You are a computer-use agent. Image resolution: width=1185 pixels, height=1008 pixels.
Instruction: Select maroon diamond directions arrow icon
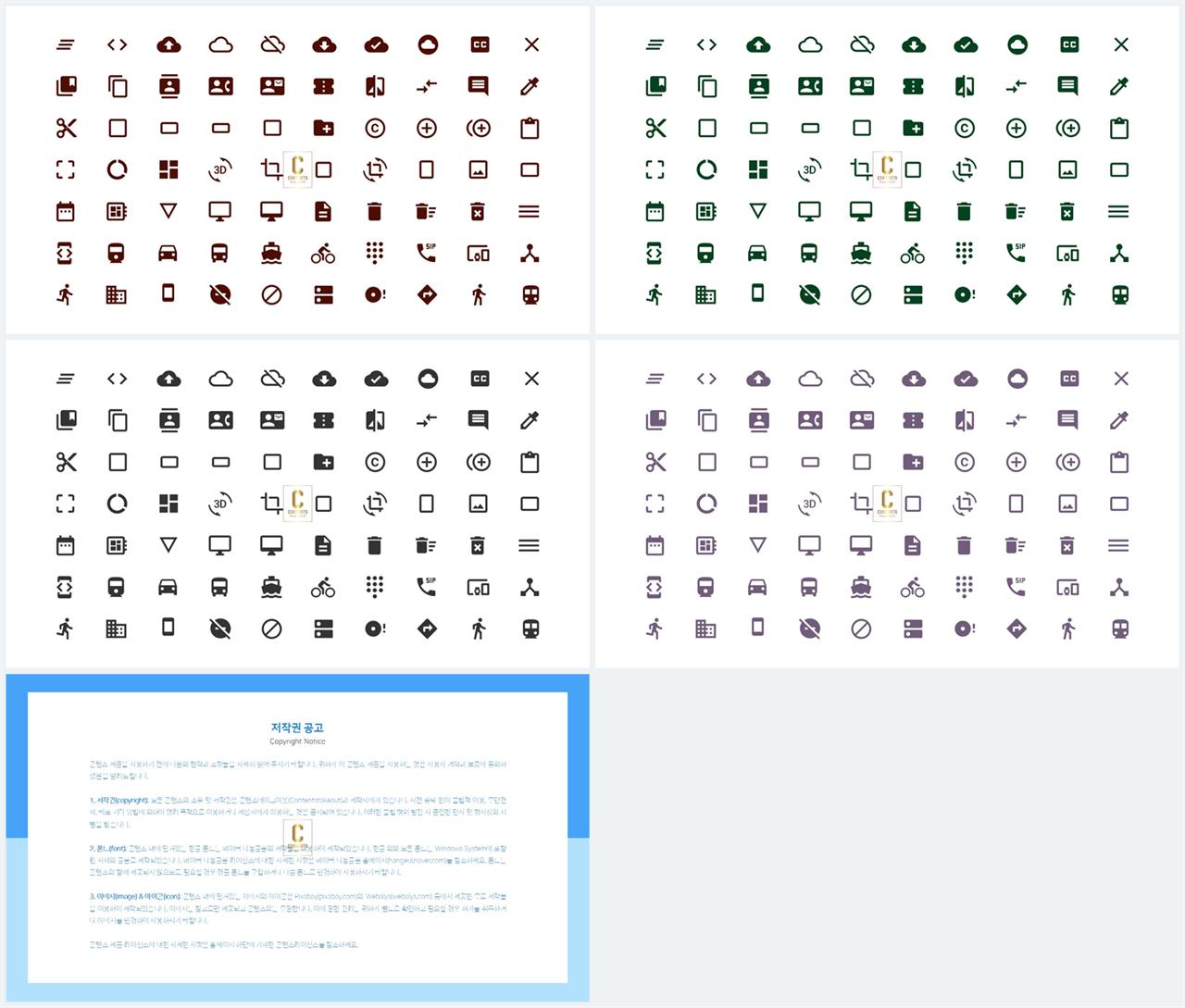427,294
